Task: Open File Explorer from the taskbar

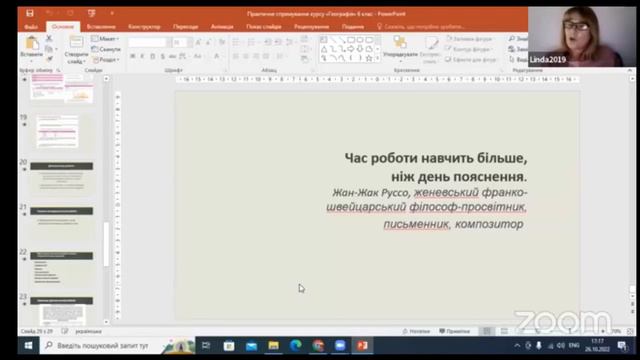Action: click(x=273, y=346)
